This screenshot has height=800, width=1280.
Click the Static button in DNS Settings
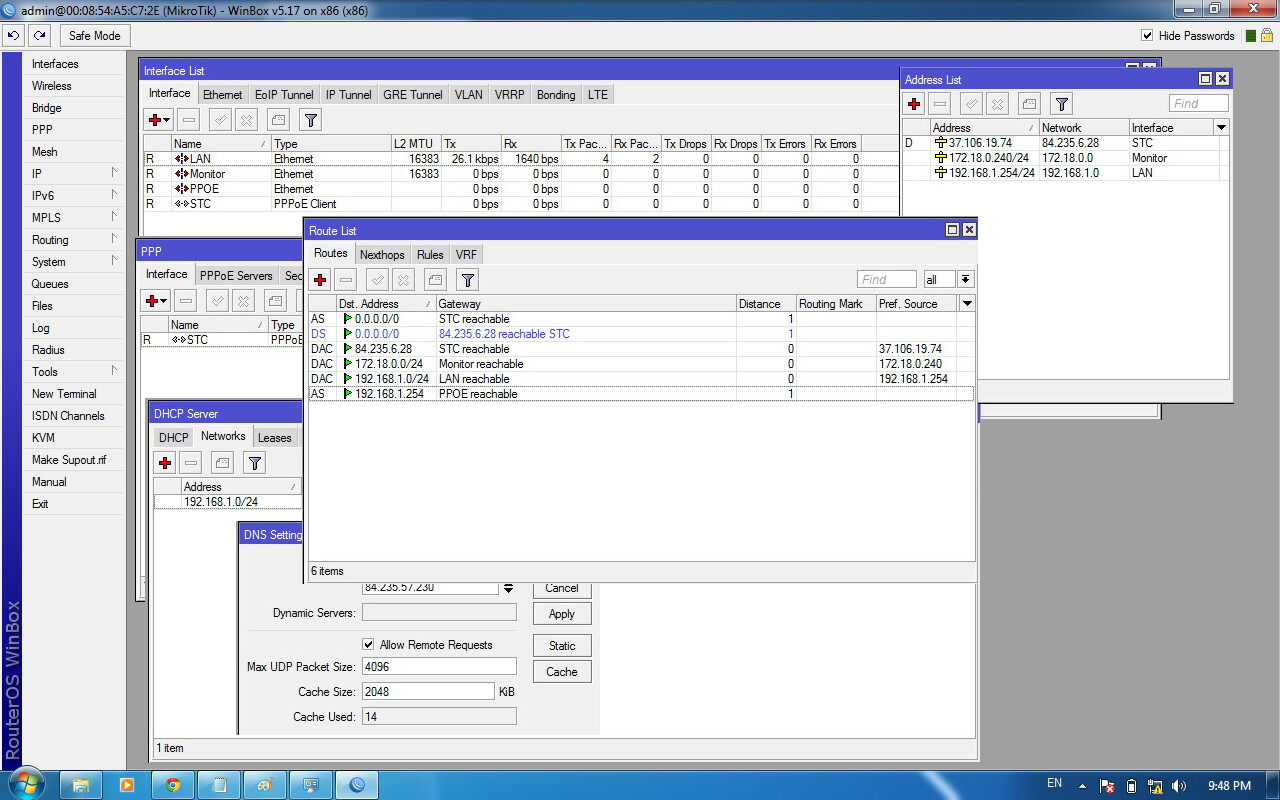(x=561, y=646)
